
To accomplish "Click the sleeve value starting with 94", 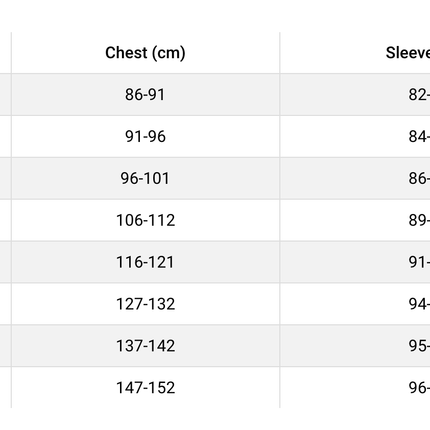I will tap(419, 304).
